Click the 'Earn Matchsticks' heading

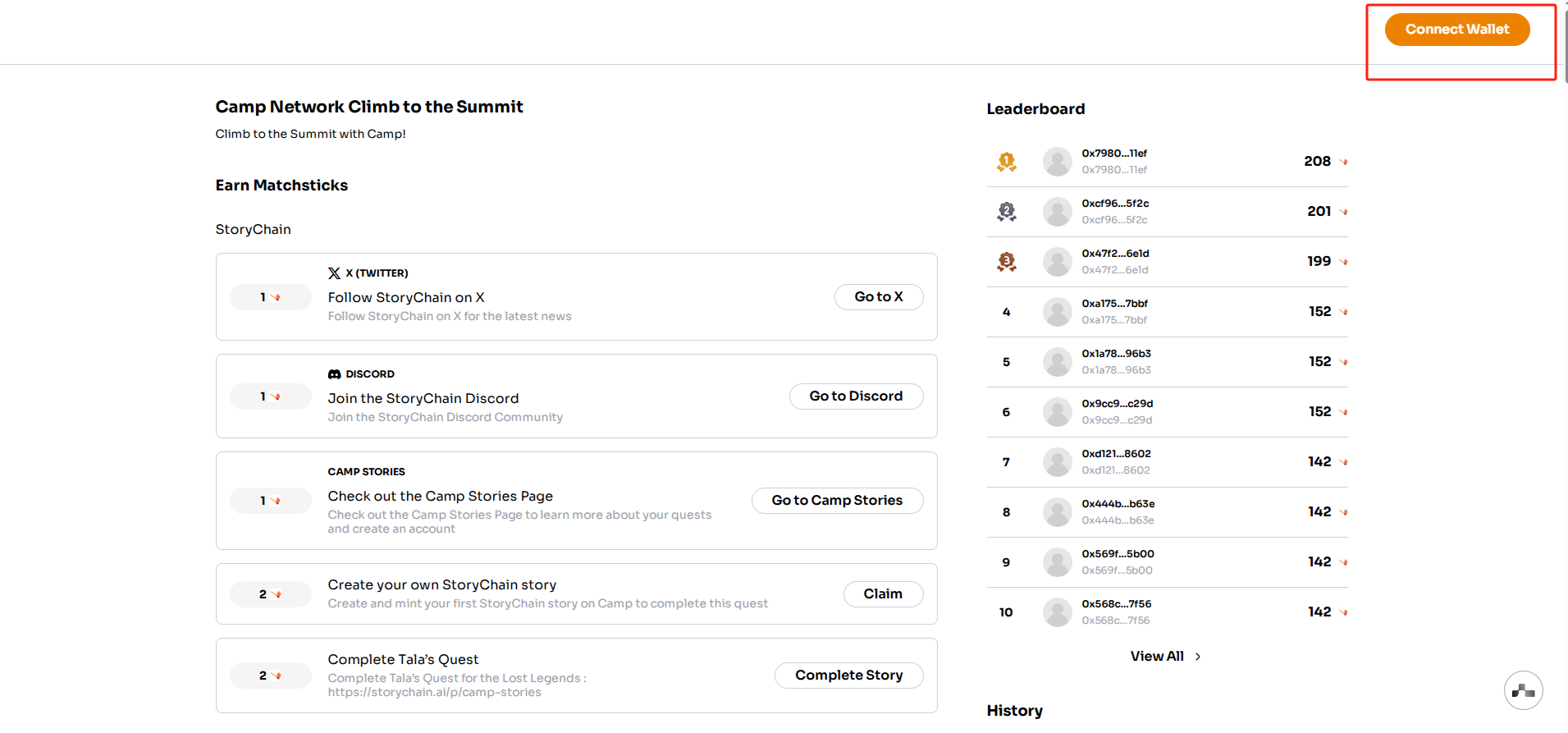pos(281,186)
